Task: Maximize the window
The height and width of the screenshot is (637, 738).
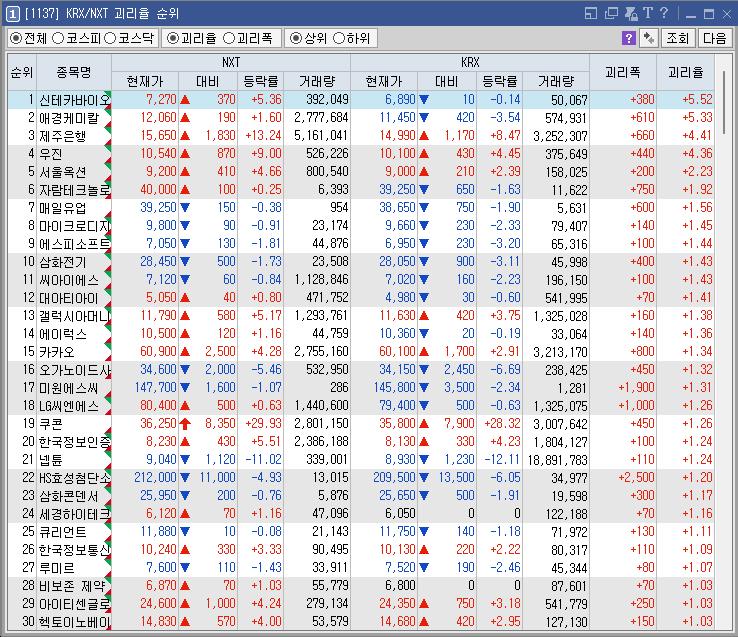Action: coord(709,14)
